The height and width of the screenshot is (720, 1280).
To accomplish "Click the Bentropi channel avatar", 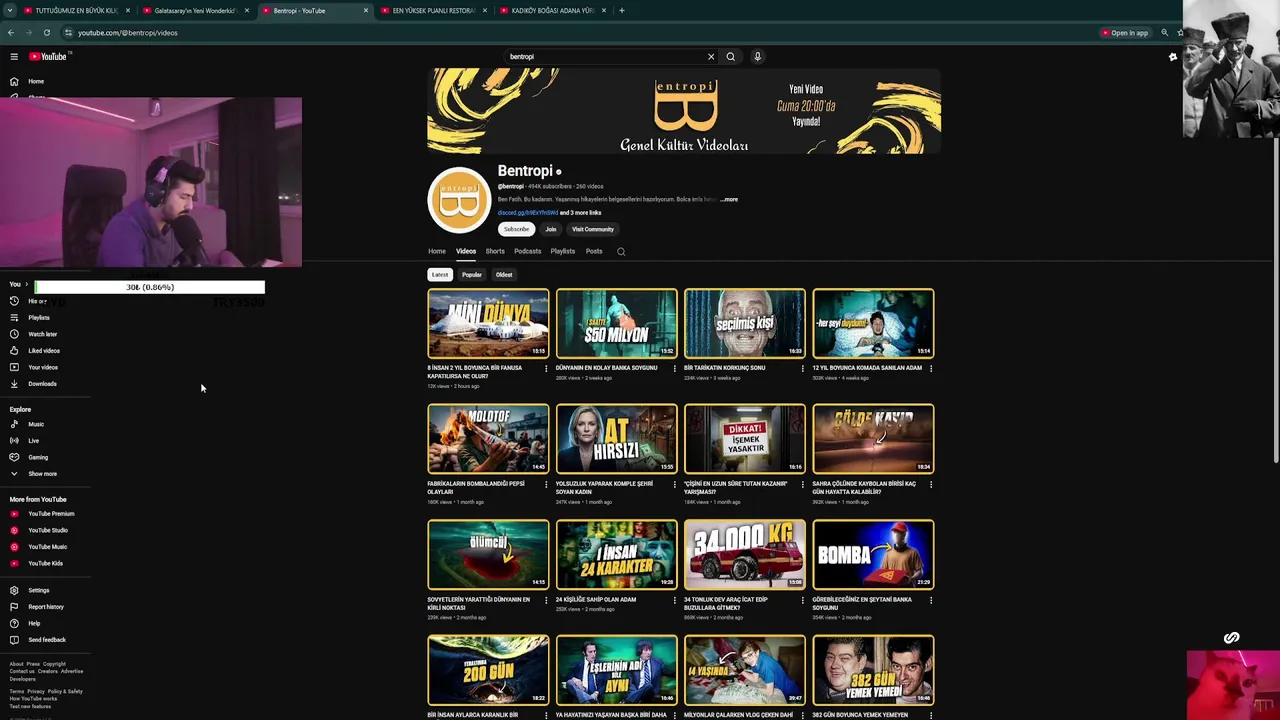I will (x=459, y=200).
